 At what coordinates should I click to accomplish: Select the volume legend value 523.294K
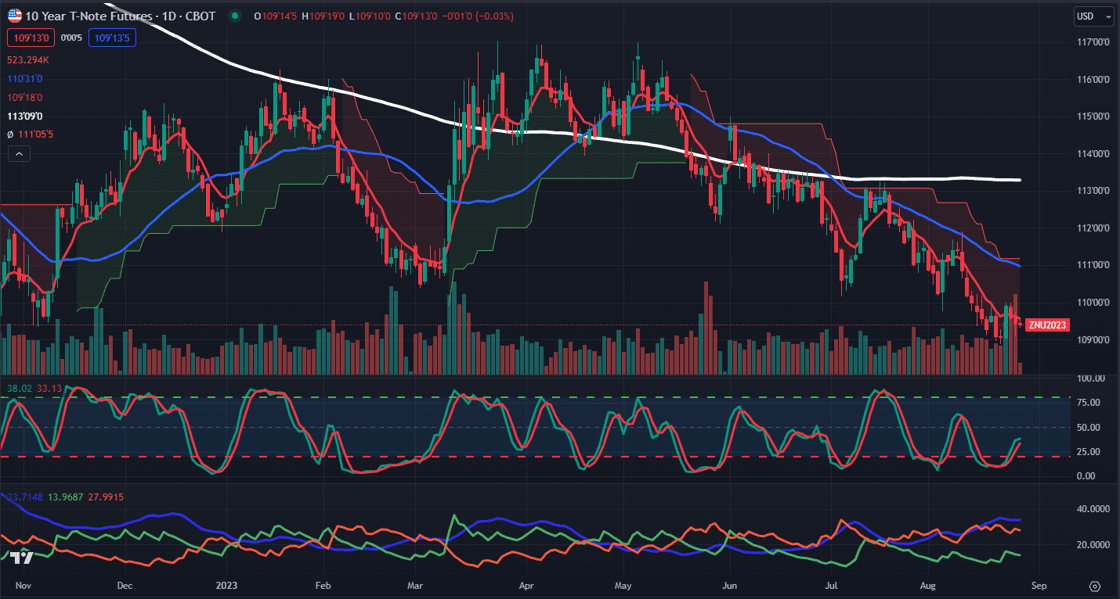(x=28, y=59)
